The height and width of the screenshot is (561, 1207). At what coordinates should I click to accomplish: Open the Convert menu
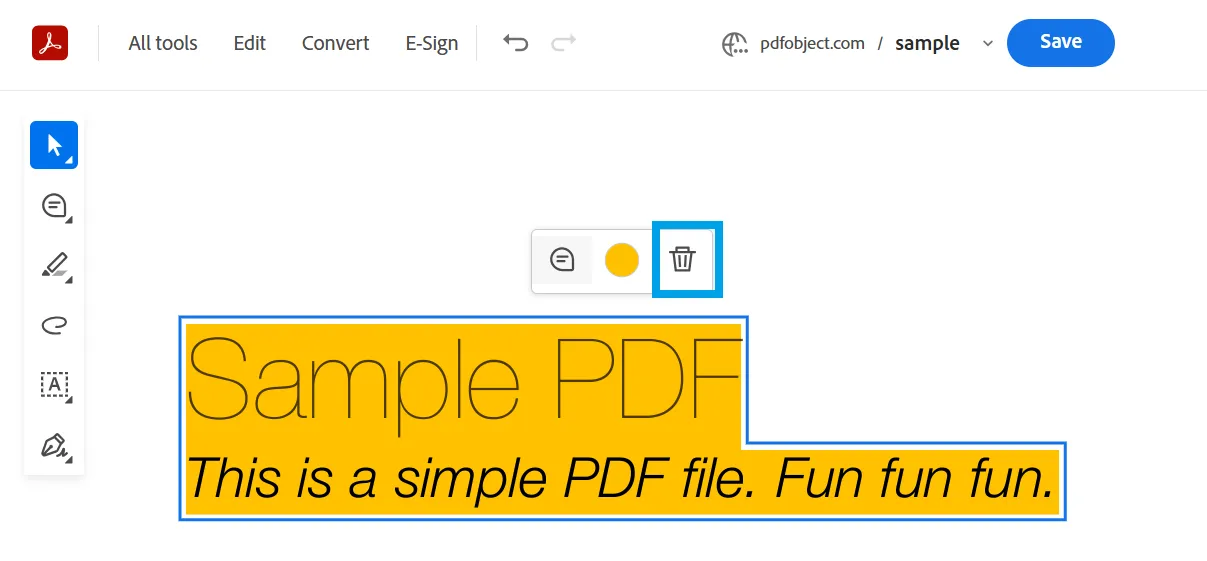336,43
